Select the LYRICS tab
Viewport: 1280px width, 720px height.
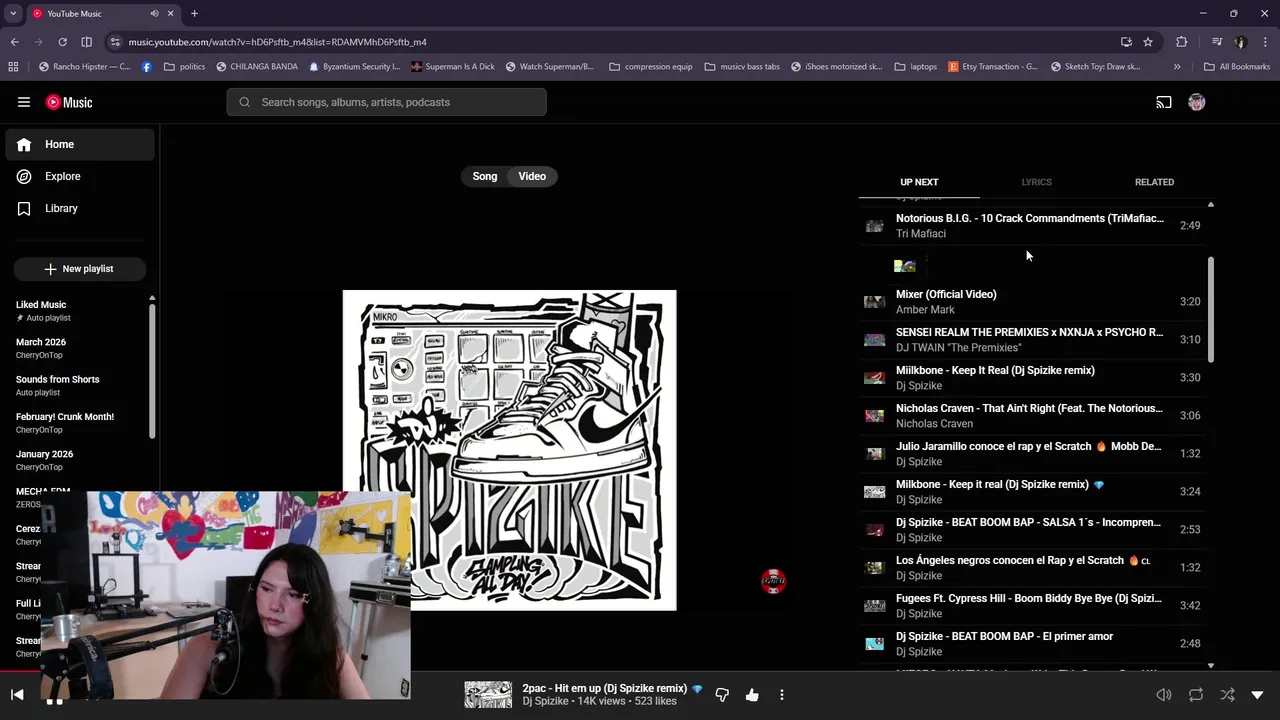pyautogui.click(x=1036, y=182)
